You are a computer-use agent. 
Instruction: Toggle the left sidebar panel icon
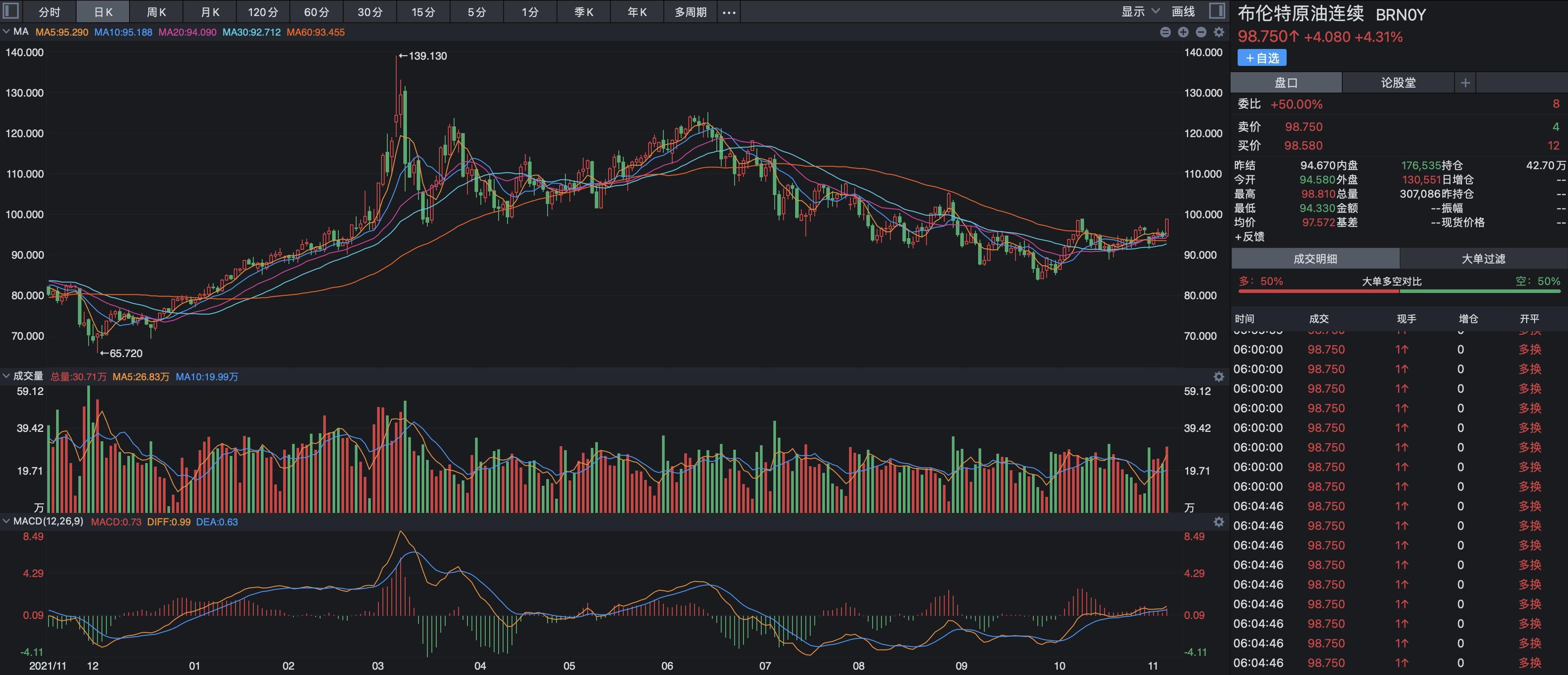coord(11,11)
